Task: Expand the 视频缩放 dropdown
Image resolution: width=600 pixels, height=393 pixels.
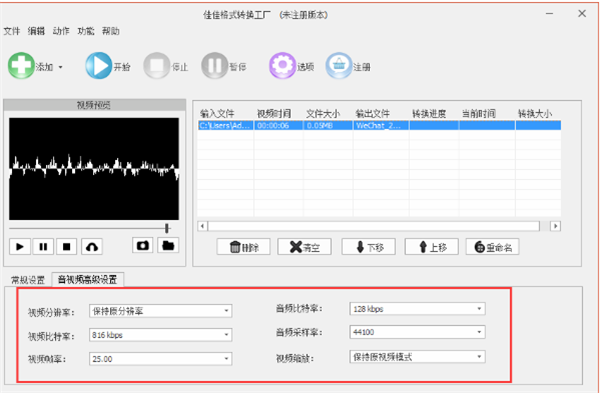Action: pos(479,357)
